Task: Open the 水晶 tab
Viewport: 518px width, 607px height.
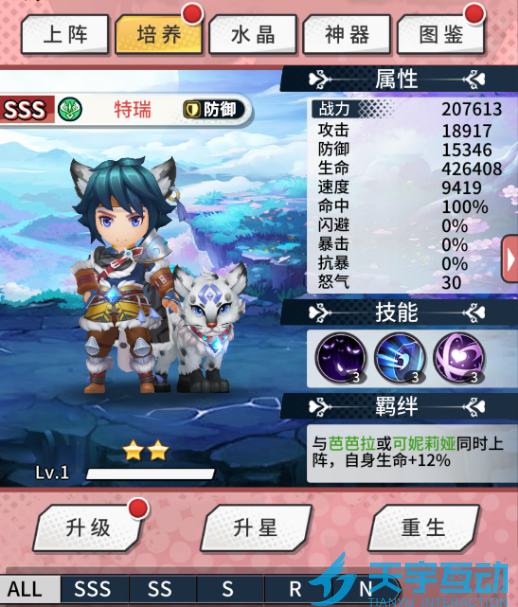Action: point(253,34)
